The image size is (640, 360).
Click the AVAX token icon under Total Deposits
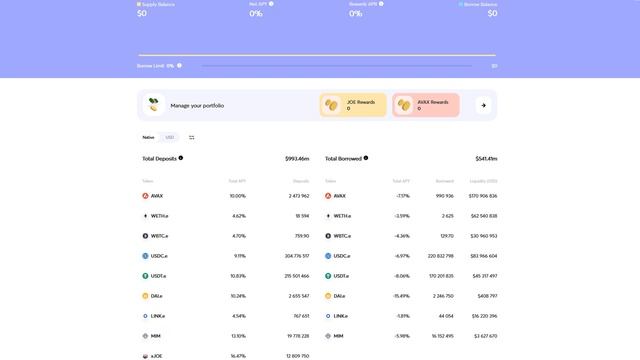[x=145, y=196]
